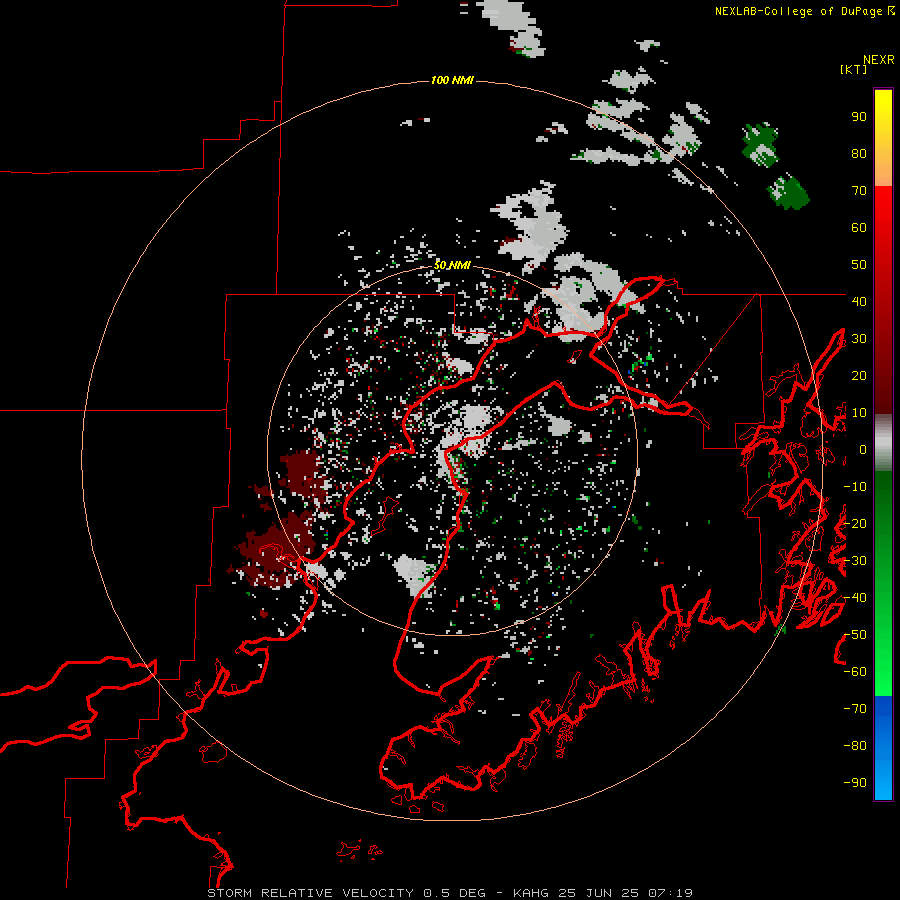Click the KAHG radar site identifier
Screen dimensions: 900x900
pos(530,893)
